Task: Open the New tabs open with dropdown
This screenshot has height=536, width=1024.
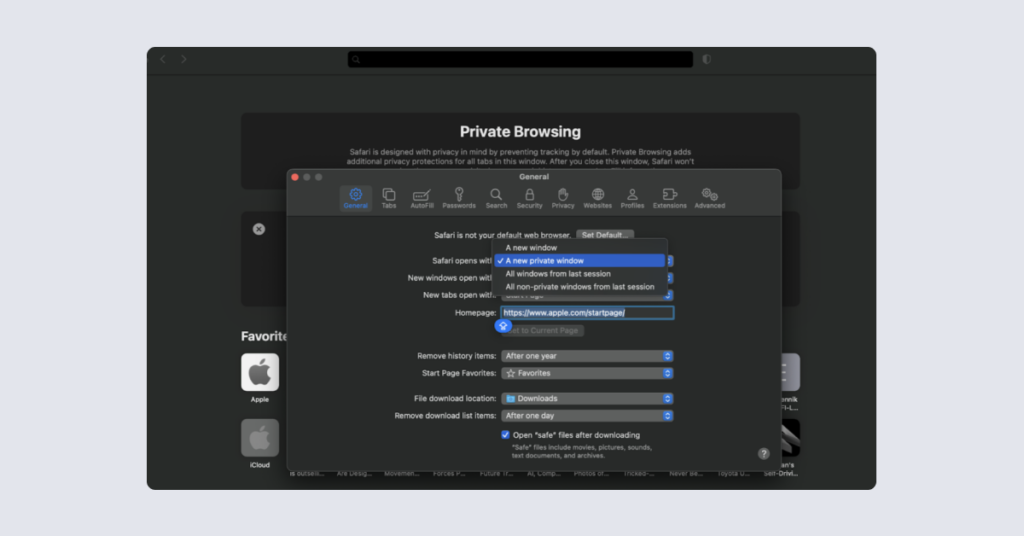Action: [x=587, y=296]
